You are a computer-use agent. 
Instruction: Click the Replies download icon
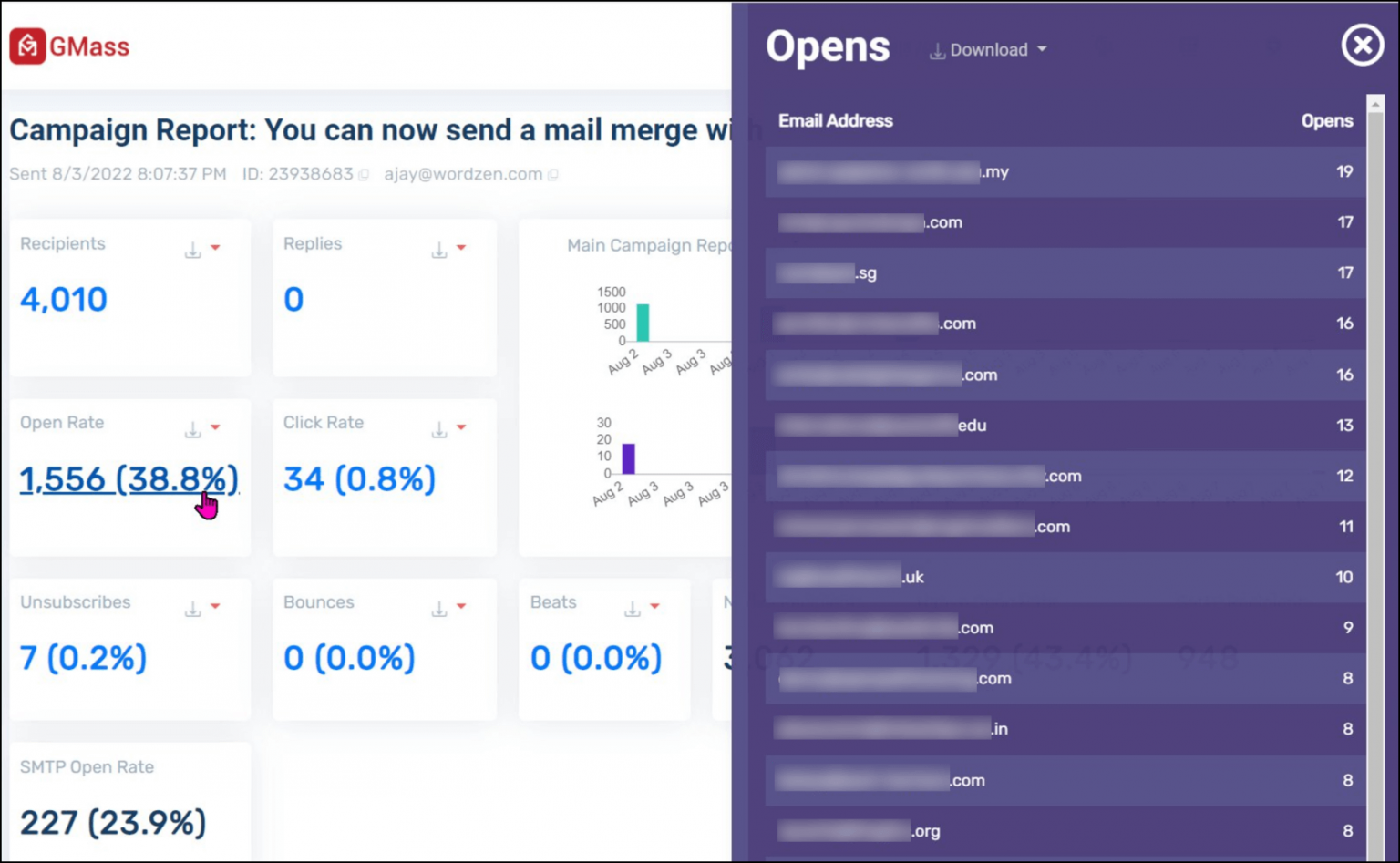click(439, 249)
